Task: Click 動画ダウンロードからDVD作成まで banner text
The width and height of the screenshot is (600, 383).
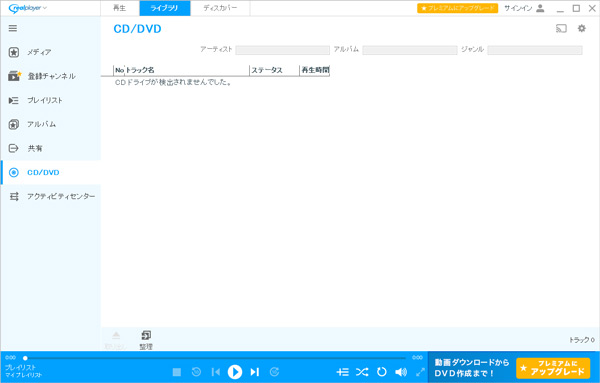Action: tap(472, 368)
